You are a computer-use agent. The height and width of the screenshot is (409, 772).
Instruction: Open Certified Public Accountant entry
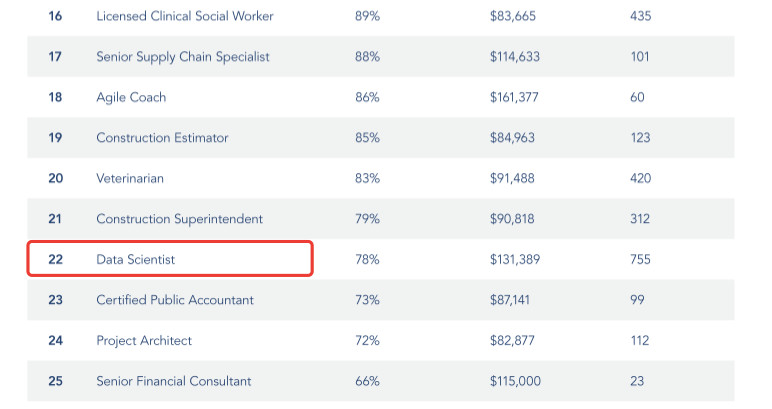(175, 300)
